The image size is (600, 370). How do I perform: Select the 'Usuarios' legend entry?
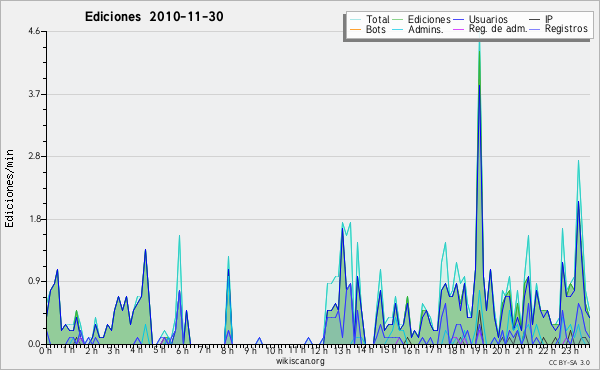[x=488, y=19]
